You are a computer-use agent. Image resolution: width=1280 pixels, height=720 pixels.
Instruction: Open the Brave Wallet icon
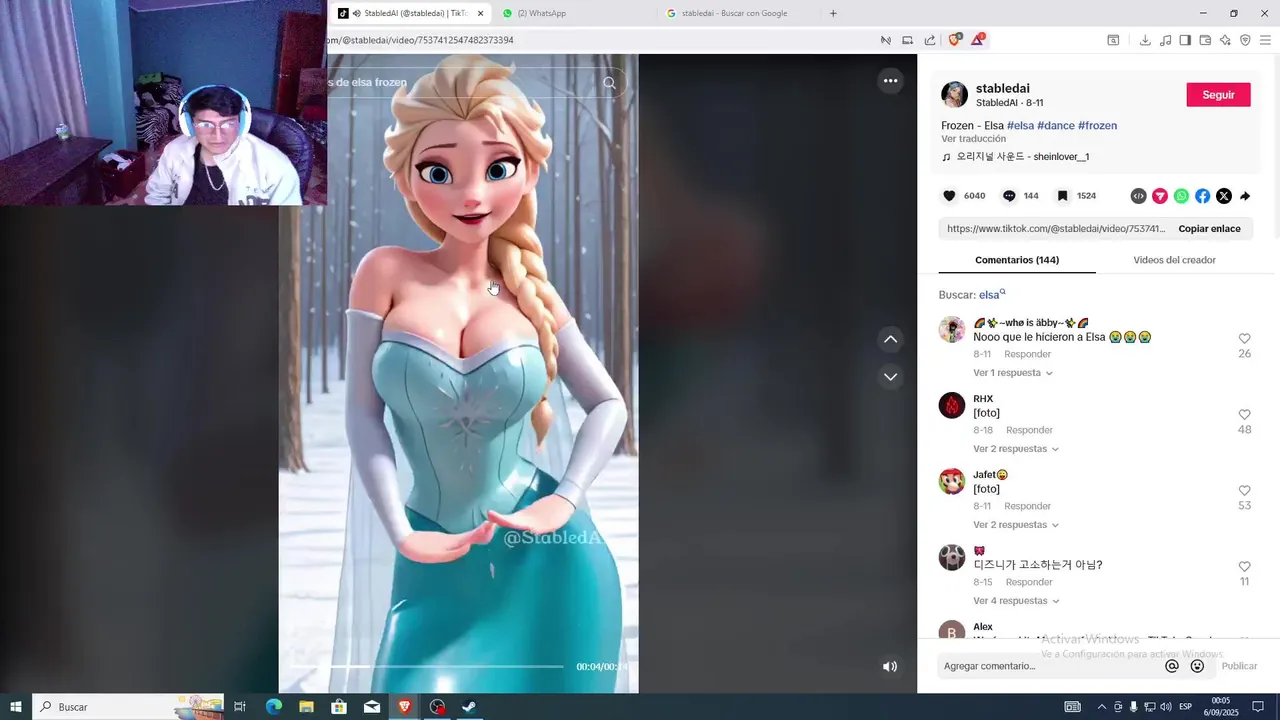[1205, 40]
